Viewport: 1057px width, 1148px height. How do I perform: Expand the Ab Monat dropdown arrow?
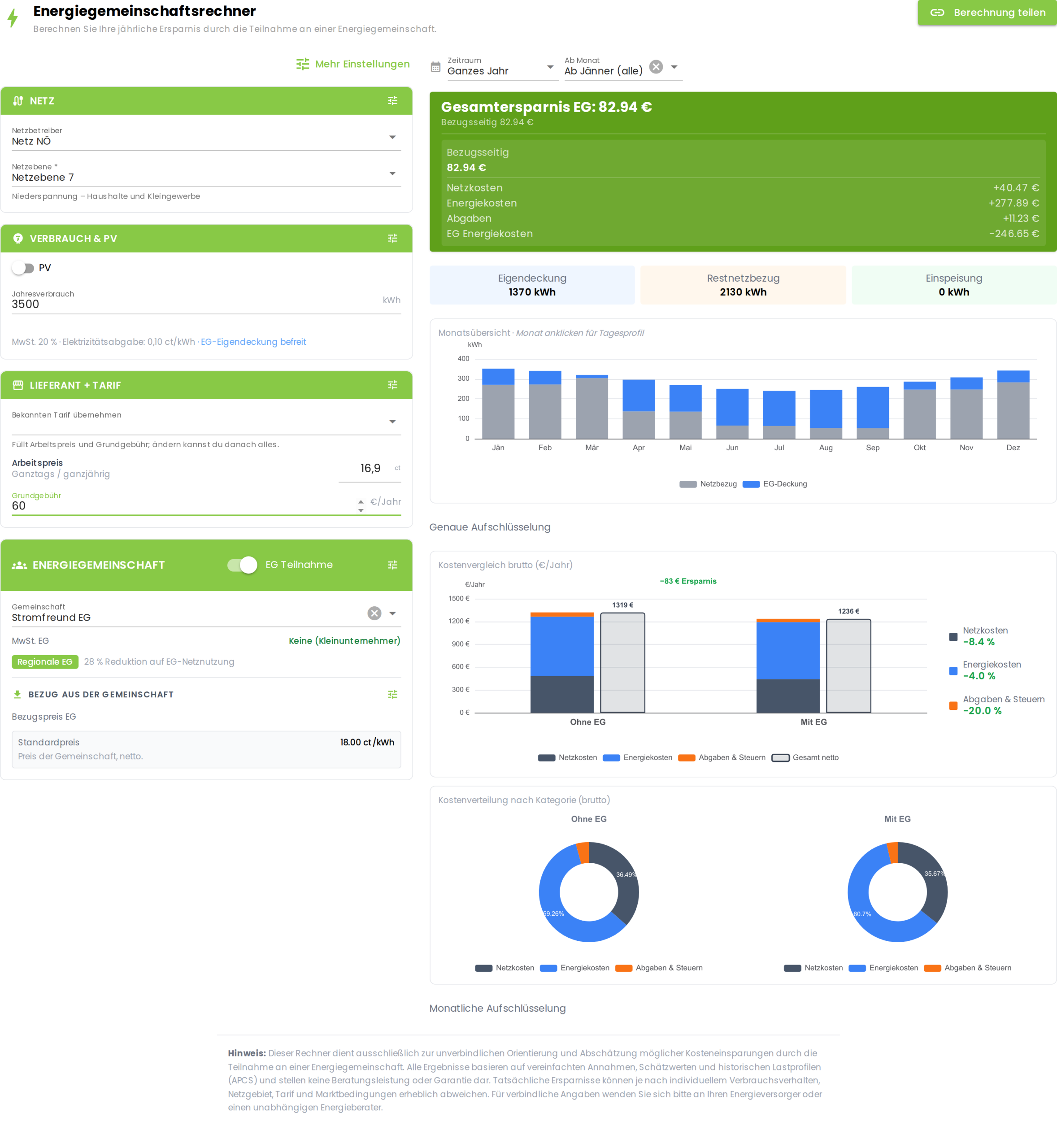(x=674, y=67)
